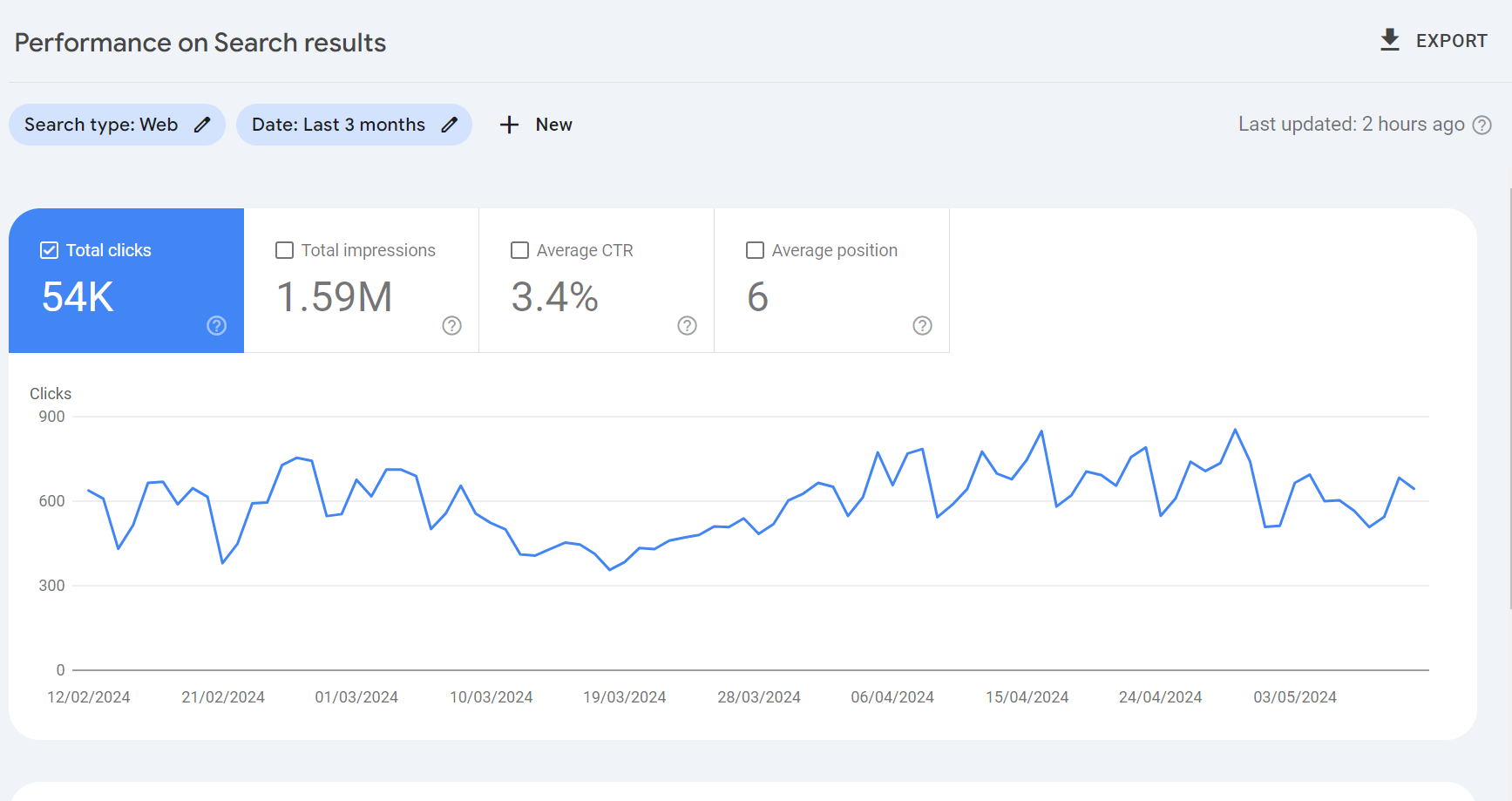Uncheck the Total clicks checkbox

50,250
